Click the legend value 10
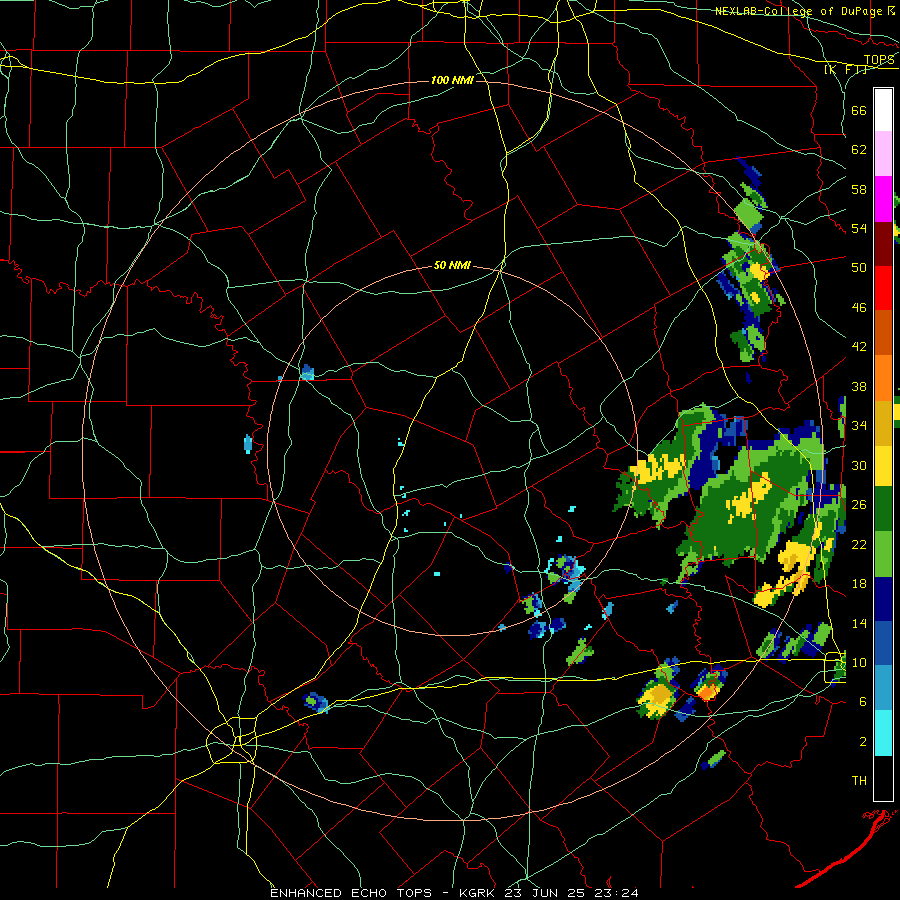Image resolution: width=900 pixels, height=900 pixels. coord(859,662)
